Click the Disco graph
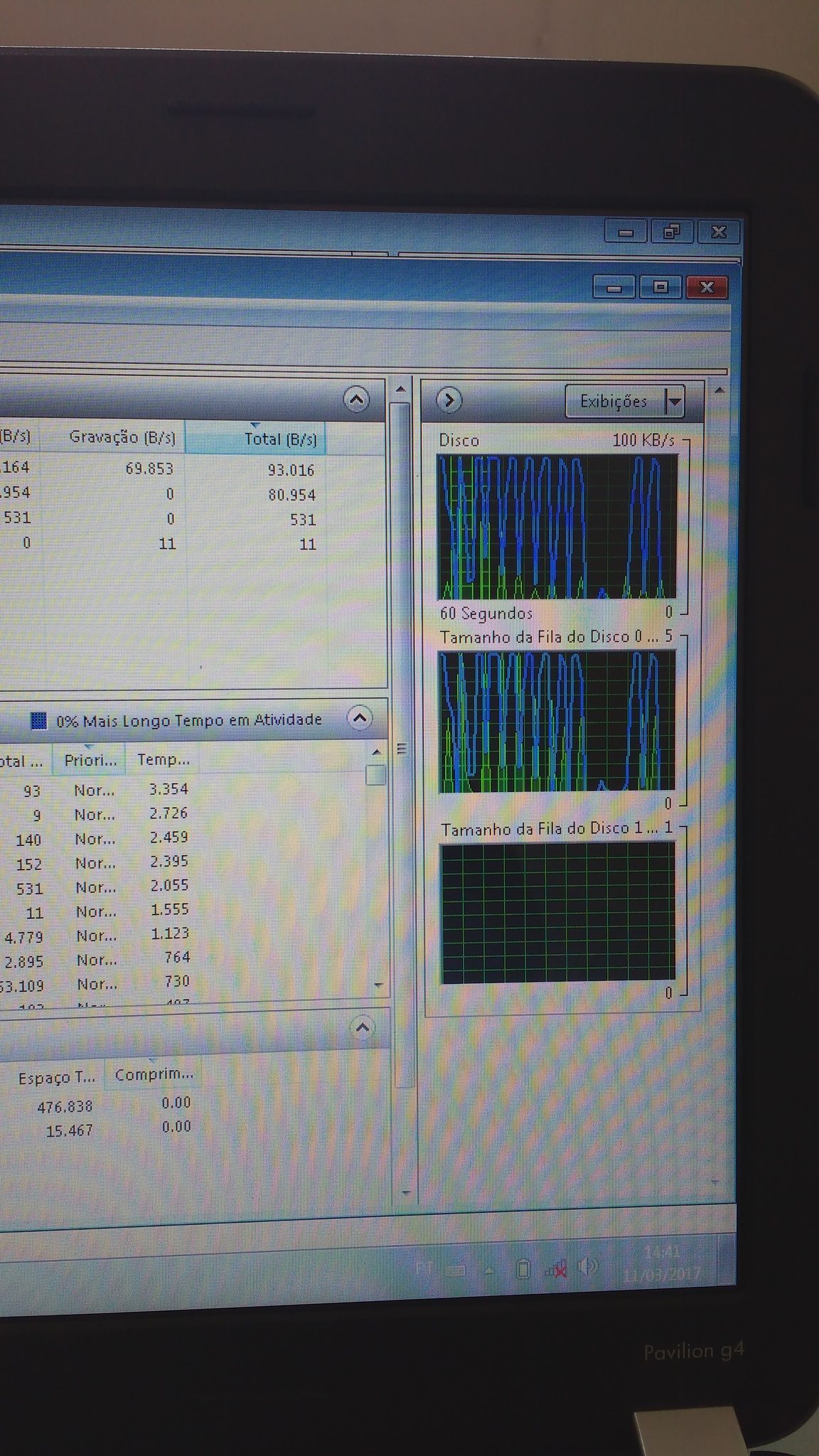This screenshot has width=819, height=1456. [x=557, y=526]
